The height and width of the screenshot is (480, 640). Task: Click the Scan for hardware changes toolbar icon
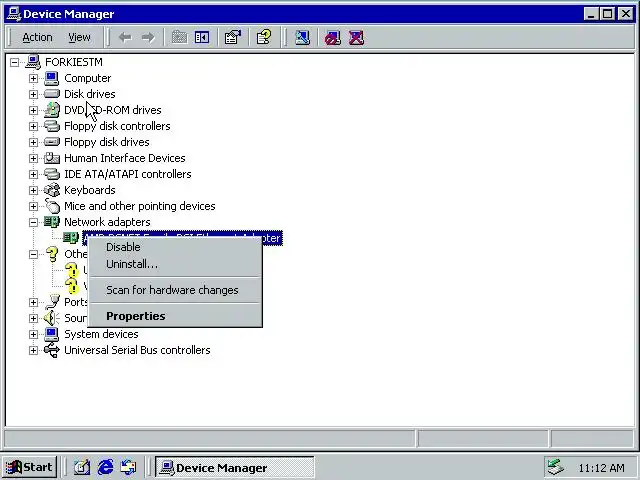302,38
